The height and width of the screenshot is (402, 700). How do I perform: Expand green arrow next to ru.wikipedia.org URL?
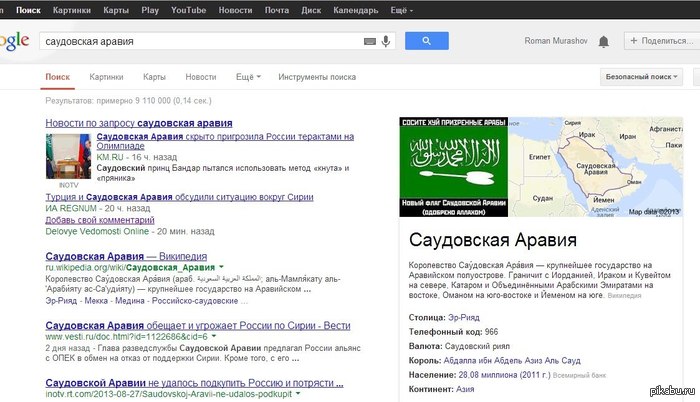pyautogui.click(x=221, y=267)
